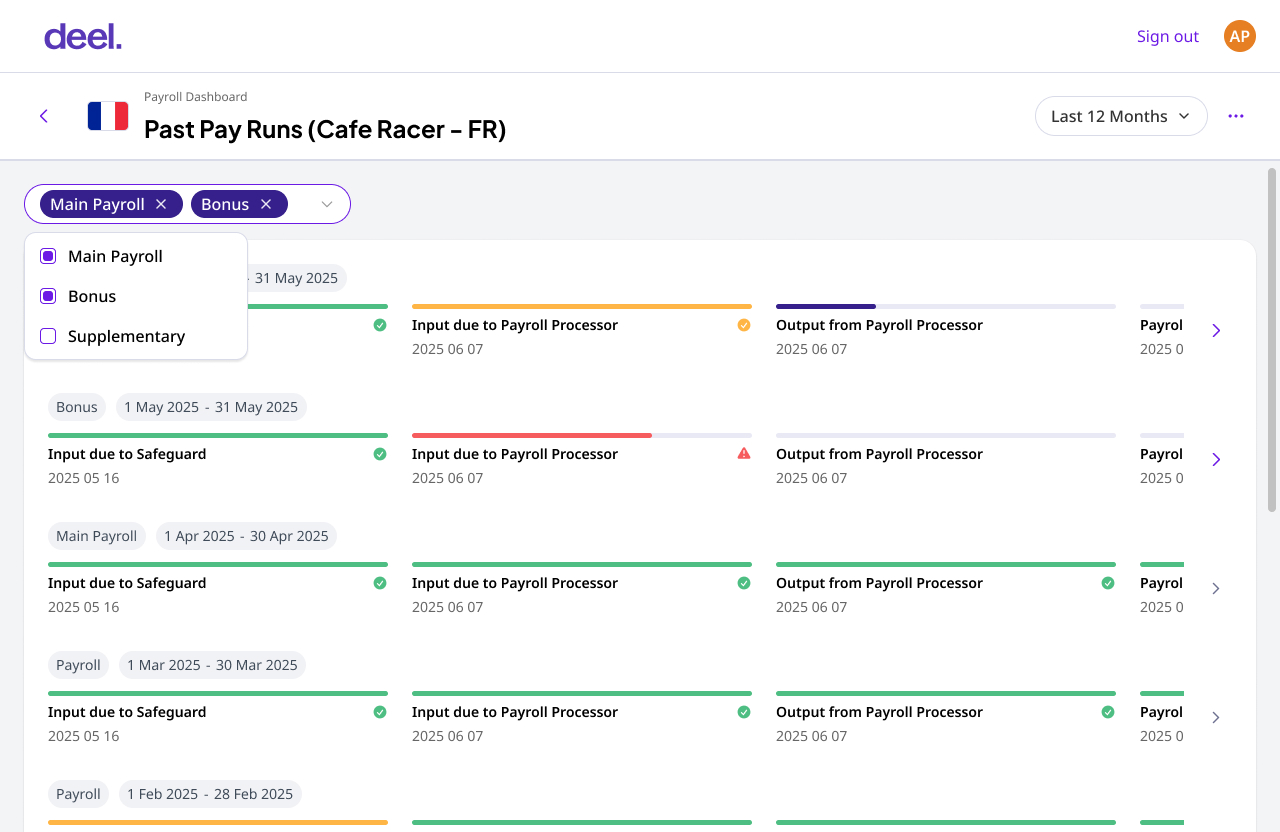Click Bonus row Input due to Safeguard label

[127, 454]
